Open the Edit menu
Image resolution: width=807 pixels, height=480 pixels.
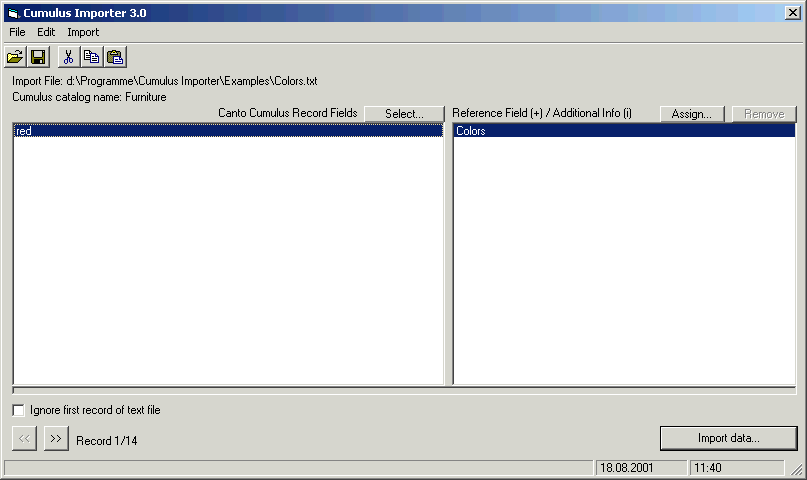coord(46,32)
